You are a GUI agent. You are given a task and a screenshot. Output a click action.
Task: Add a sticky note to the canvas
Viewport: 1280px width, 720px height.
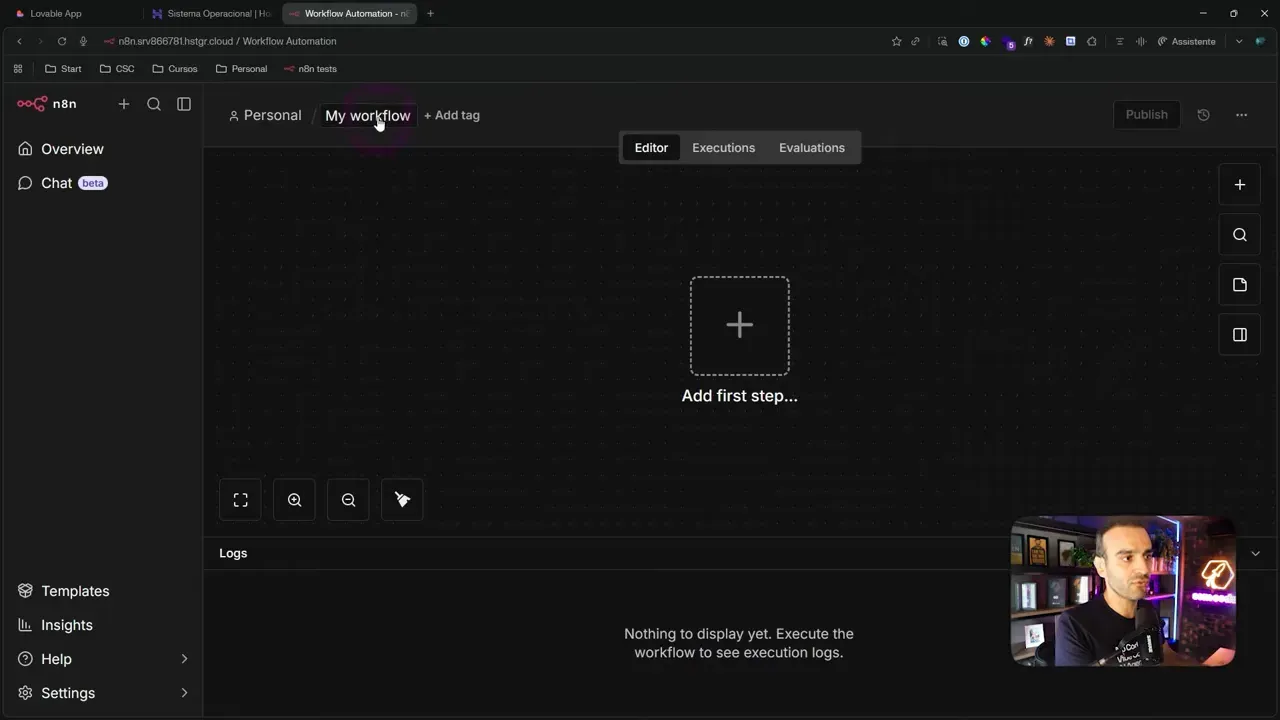point(1240,284)
